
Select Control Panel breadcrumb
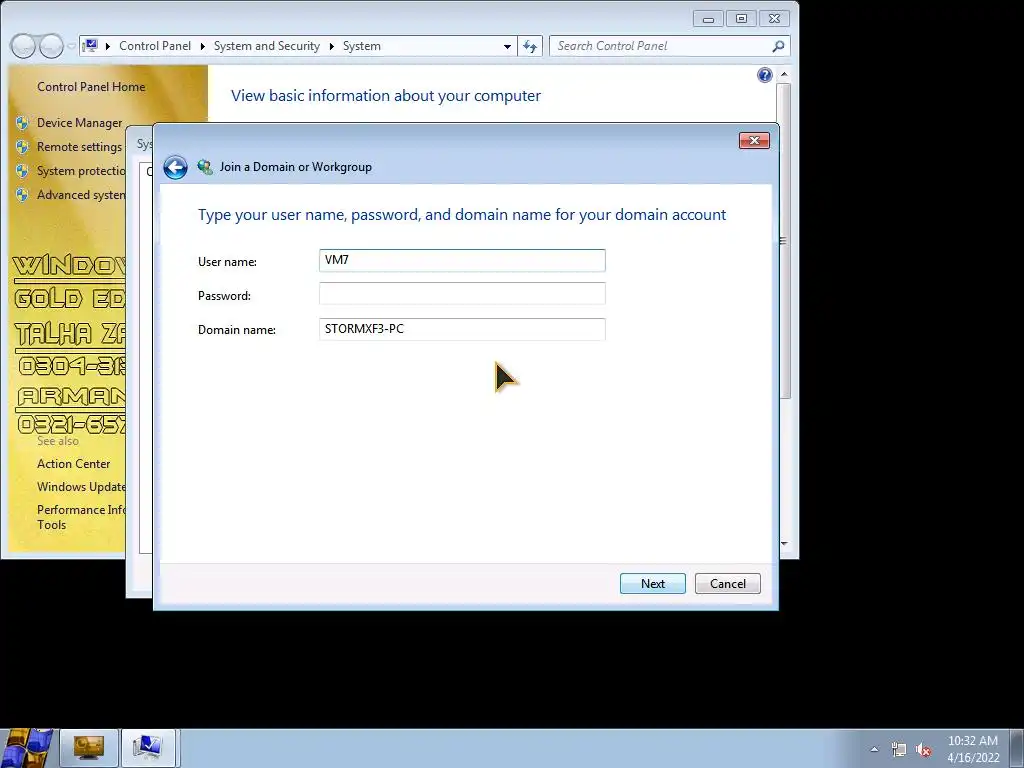155,46
